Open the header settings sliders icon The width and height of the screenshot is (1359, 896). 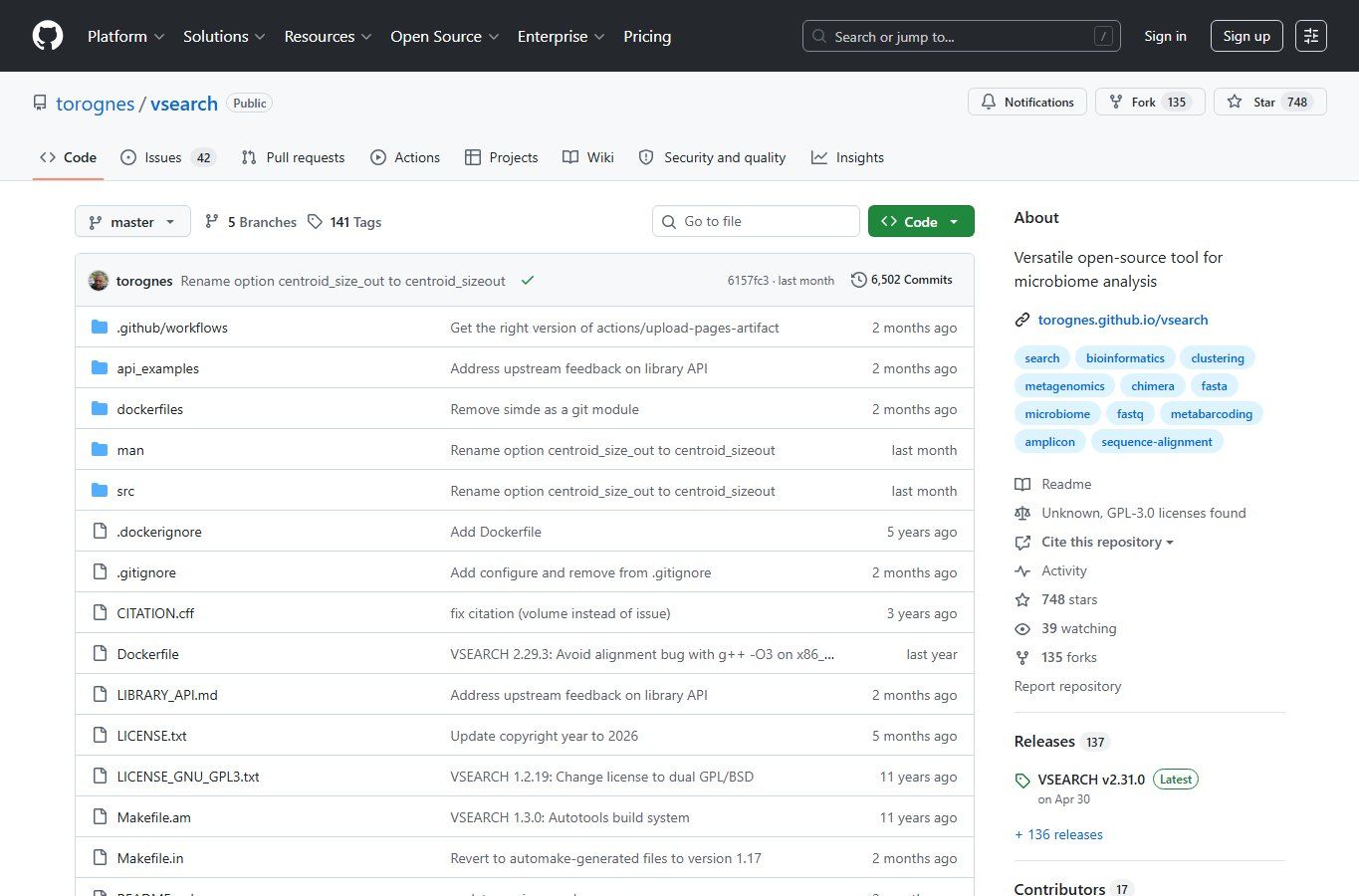(x=1311, y=36)
